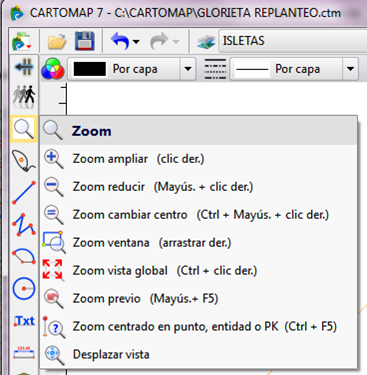The height and width of the screenshot is (375, 367).
Task: Choose Zoom centrado en punto, entidad o PK
Action: (199, 326)
